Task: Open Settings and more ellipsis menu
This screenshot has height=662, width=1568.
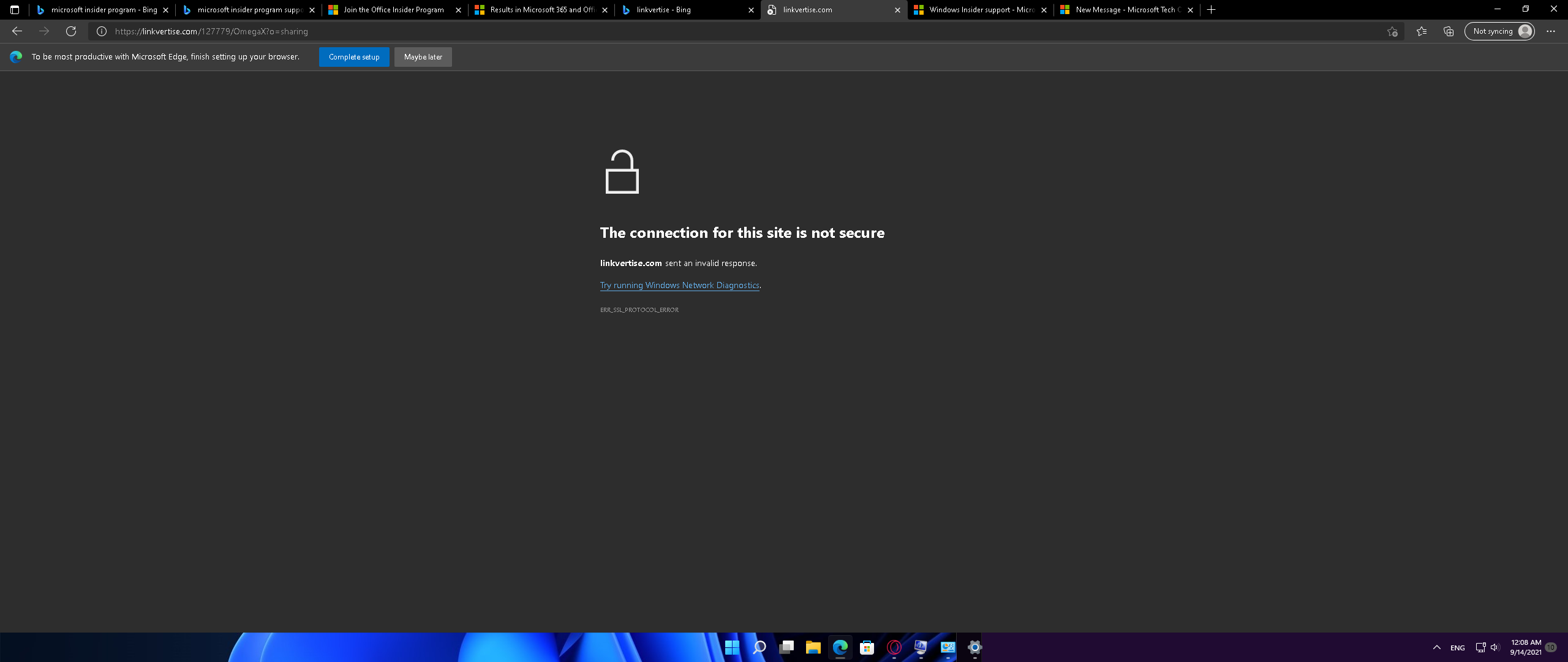Action: (1551, 31)
